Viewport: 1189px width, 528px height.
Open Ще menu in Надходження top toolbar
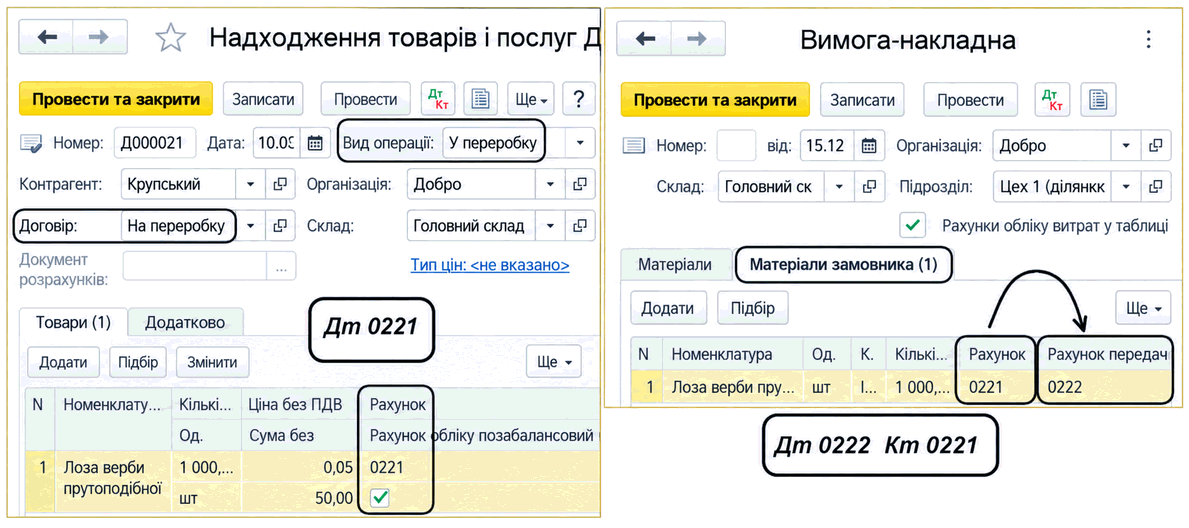(x=532, y=99)
